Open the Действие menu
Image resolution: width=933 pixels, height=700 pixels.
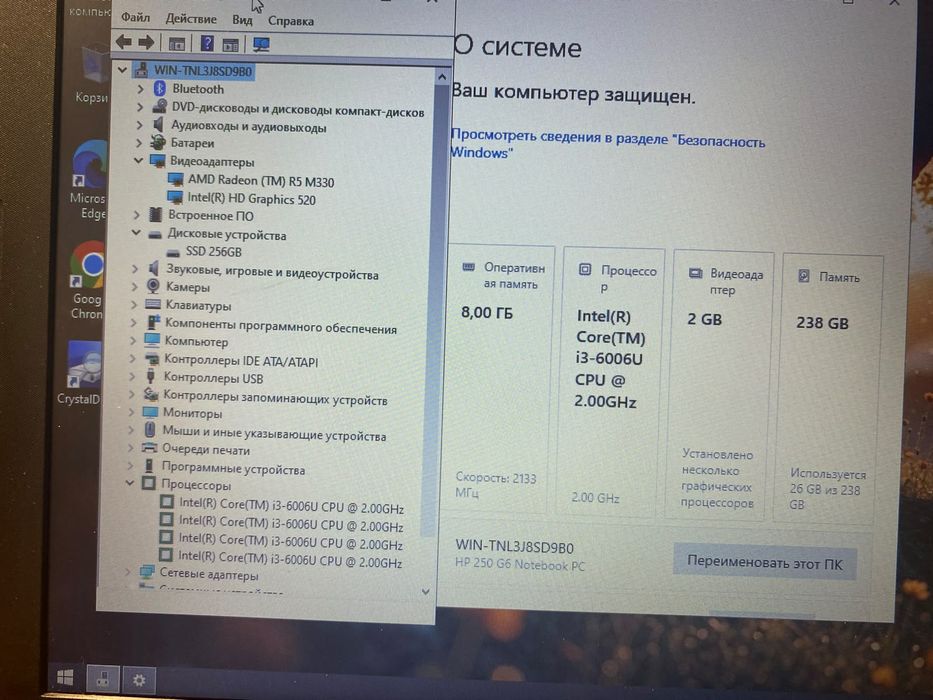(x=191, y=19)
